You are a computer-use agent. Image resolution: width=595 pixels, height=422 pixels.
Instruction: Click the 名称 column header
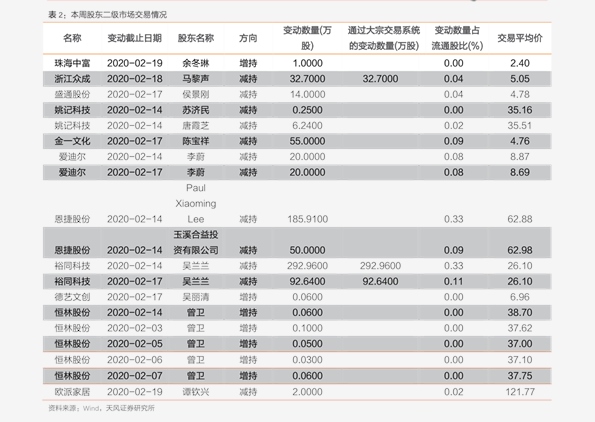[72, 38]
